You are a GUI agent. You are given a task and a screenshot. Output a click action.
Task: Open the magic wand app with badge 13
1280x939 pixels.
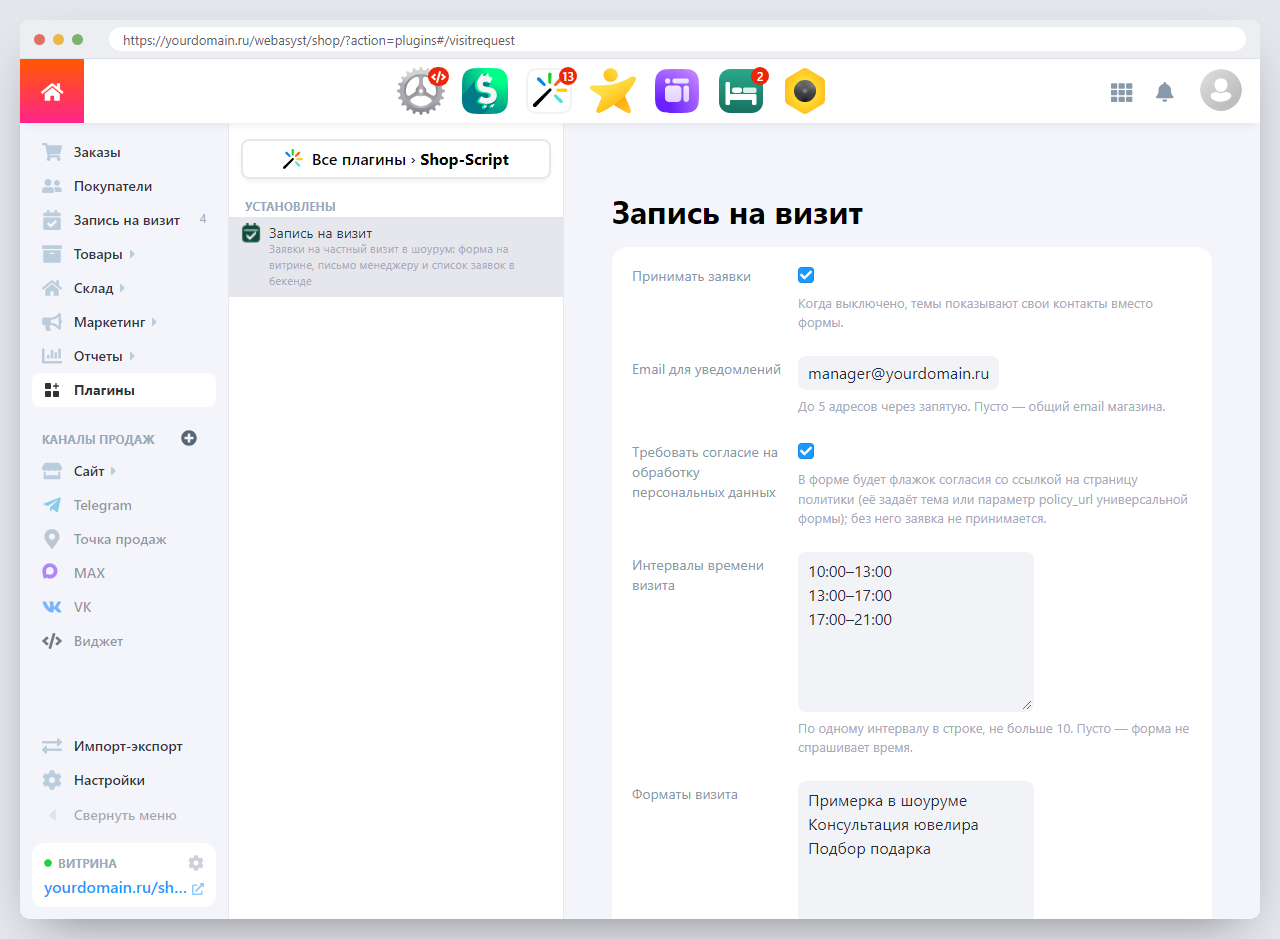550,92
